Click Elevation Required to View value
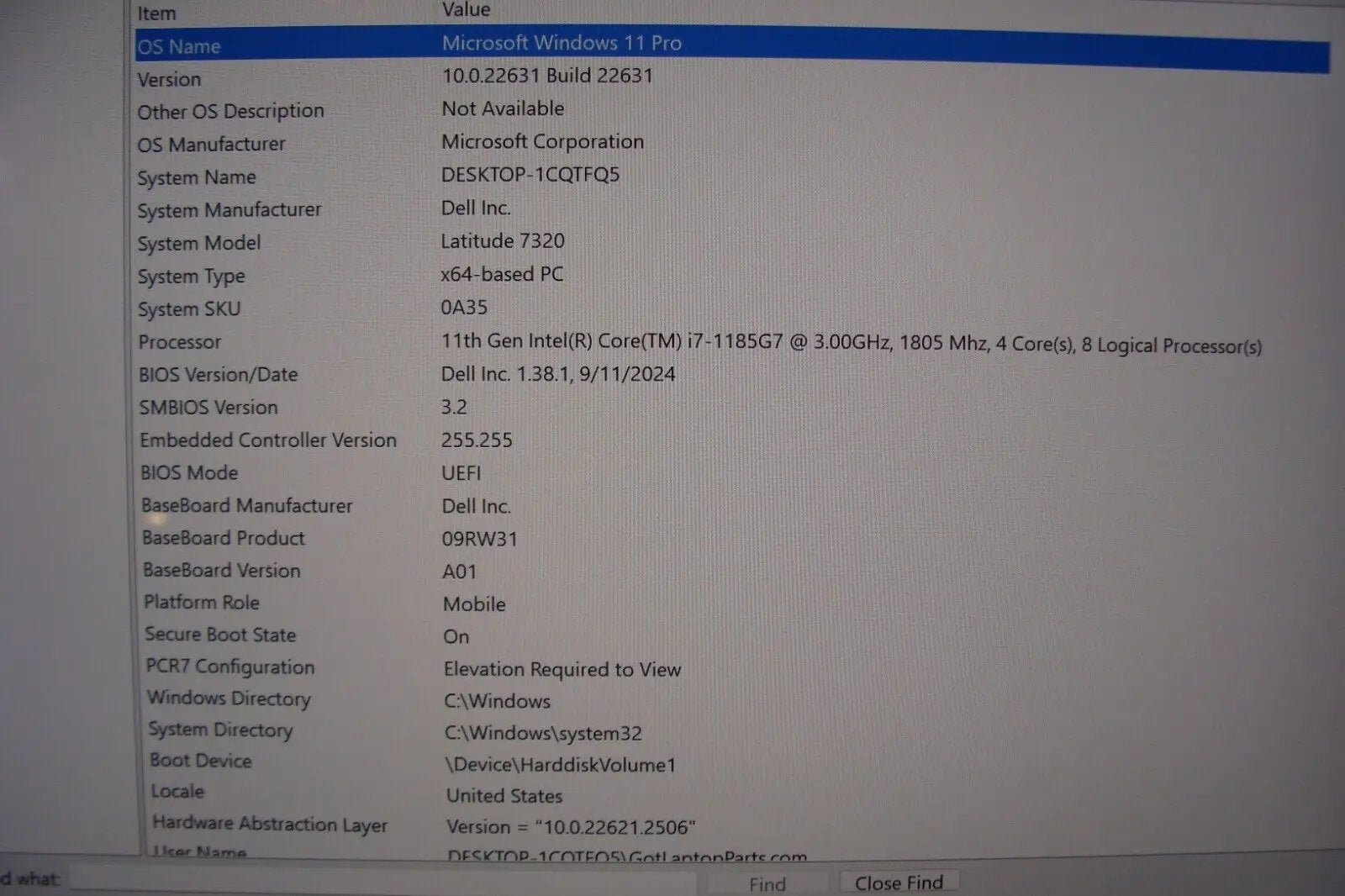This screenshot has width=1345, height=896. coord(562,670)
